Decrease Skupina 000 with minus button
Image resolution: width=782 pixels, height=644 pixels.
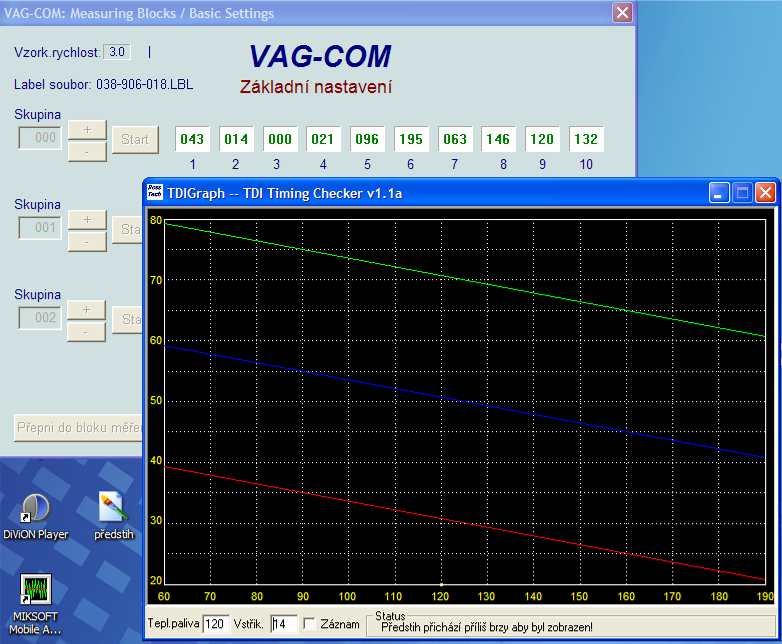point(86,151)
